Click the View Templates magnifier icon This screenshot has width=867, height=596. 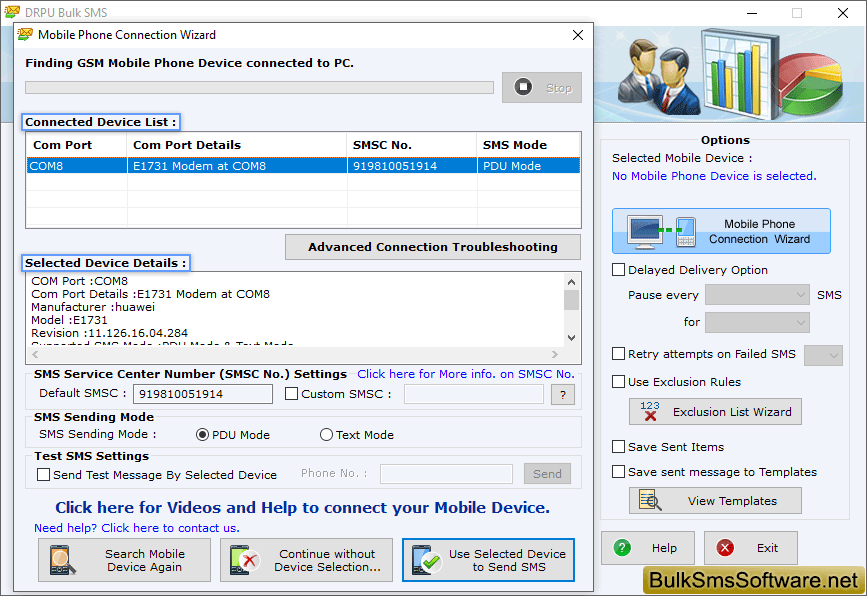[650, 500]
